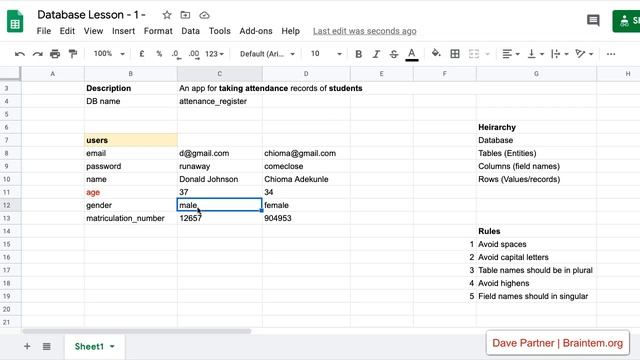Open the View menu

(x=93, y=31)
